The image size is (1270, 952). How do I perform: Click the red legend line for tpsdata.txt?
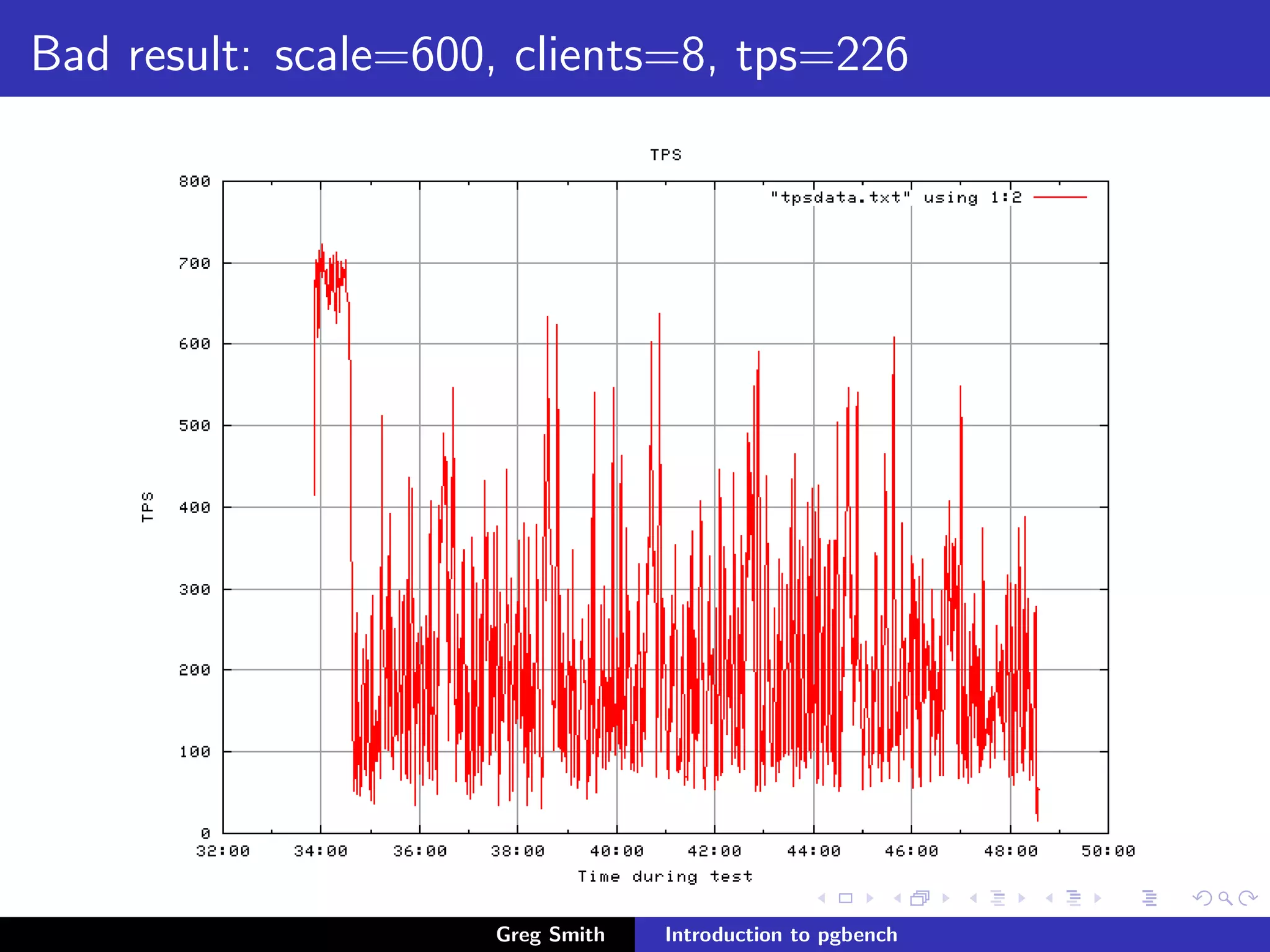click(x=1060, y=197)
